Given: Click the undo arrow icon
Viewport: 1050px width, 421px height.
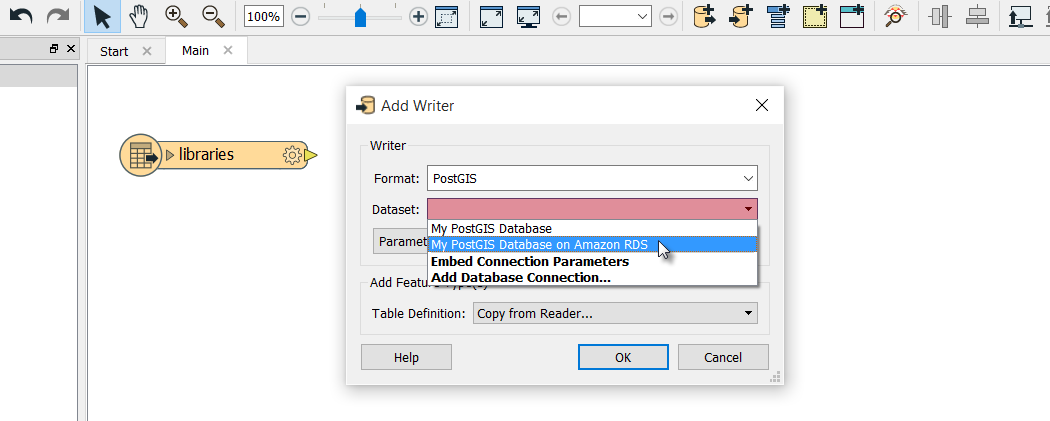Looking at the screenshot, I should (x=21, y=17).
